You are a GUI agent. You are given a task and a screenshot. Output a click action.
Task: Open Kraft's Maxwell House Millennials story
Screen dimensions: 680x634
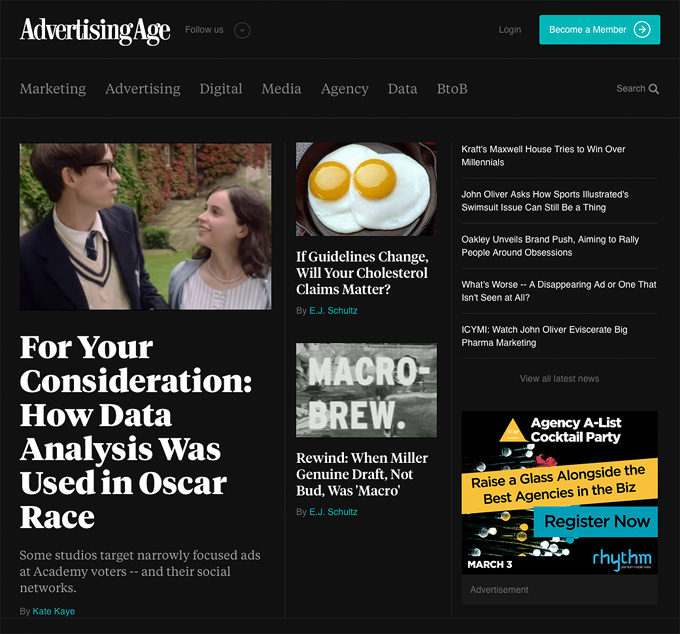coord(543,156)
